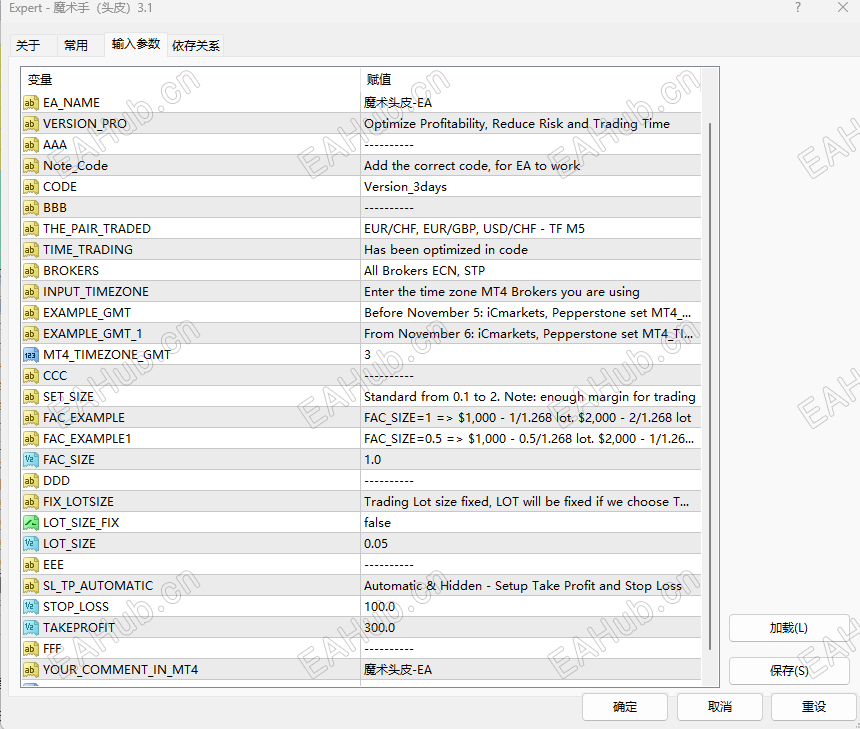
Task: Open the 依存关系 tab
Action: click(x=196, y=46)
